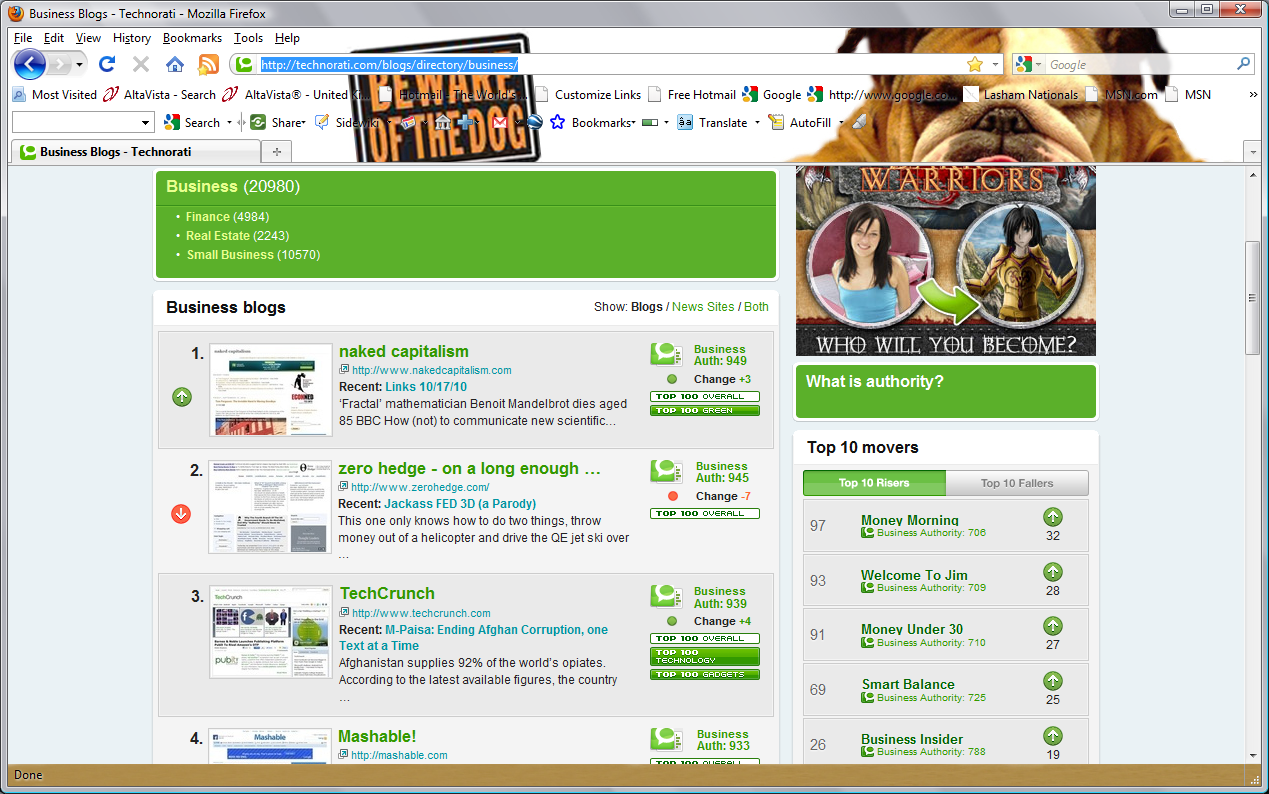This screenshot has width=1269, height=794.
Task: Open the Edit menu
Action: 54,38
